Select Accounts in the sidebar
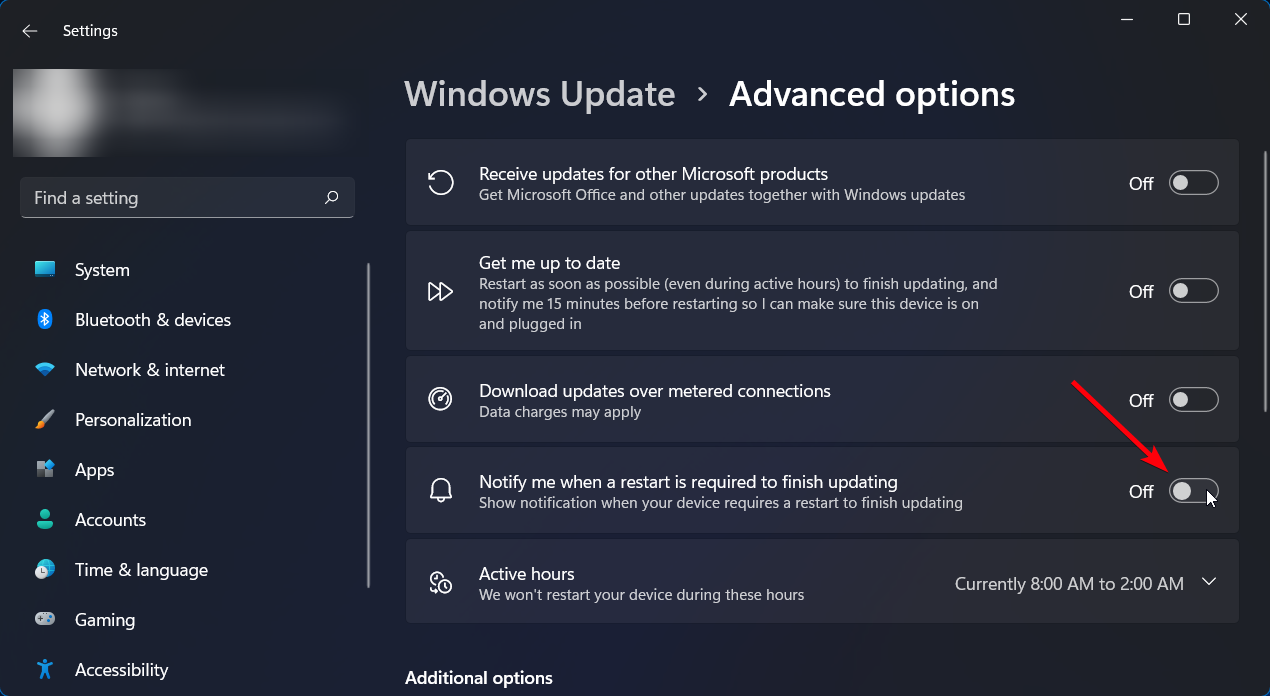Viewport: 1270px width, 696px height. pos(110,520)
